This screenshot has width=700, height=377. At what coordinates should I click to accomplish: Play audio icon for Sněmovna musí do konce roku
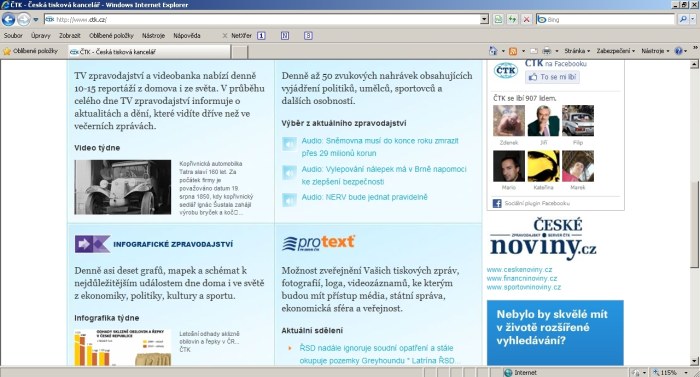point(289,144)
